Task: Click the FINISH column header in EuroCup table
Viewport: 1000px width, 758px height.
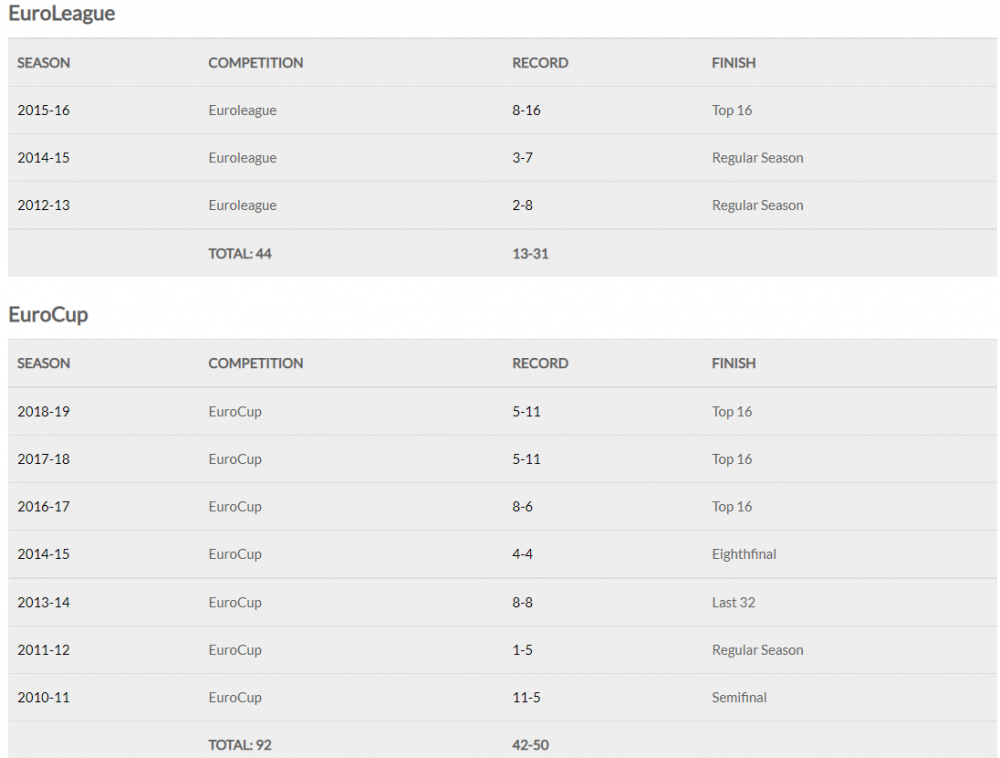Action: [733, 364]
